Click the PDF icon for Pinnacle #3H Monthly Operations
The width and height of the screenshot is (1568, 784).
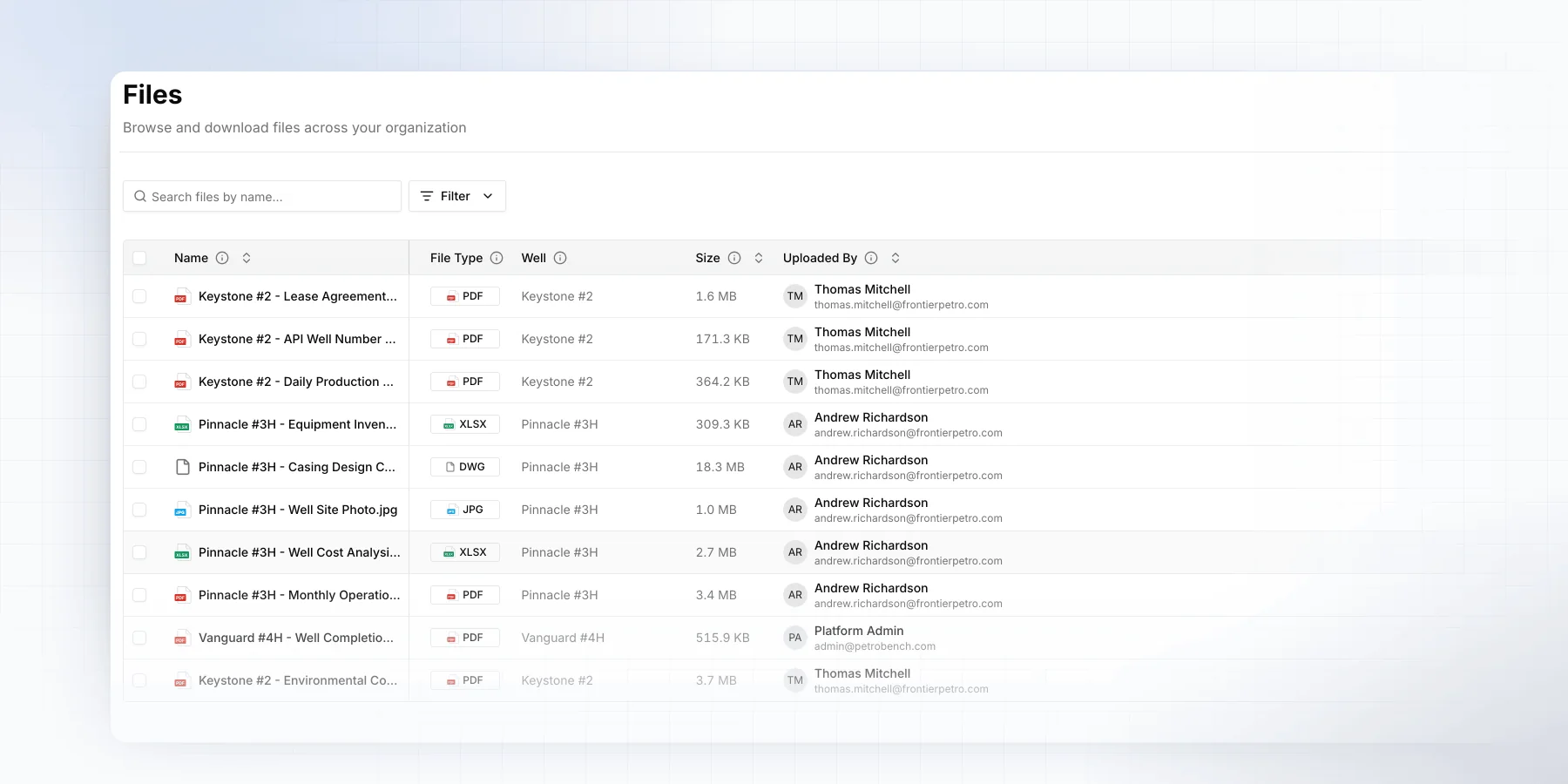tap(181, 595)
